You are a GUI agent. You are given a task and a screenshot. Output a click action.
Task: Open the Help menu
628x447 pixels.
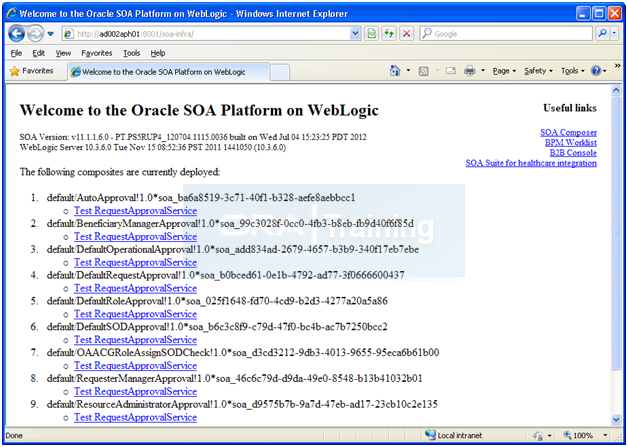[x=158, y=53]
